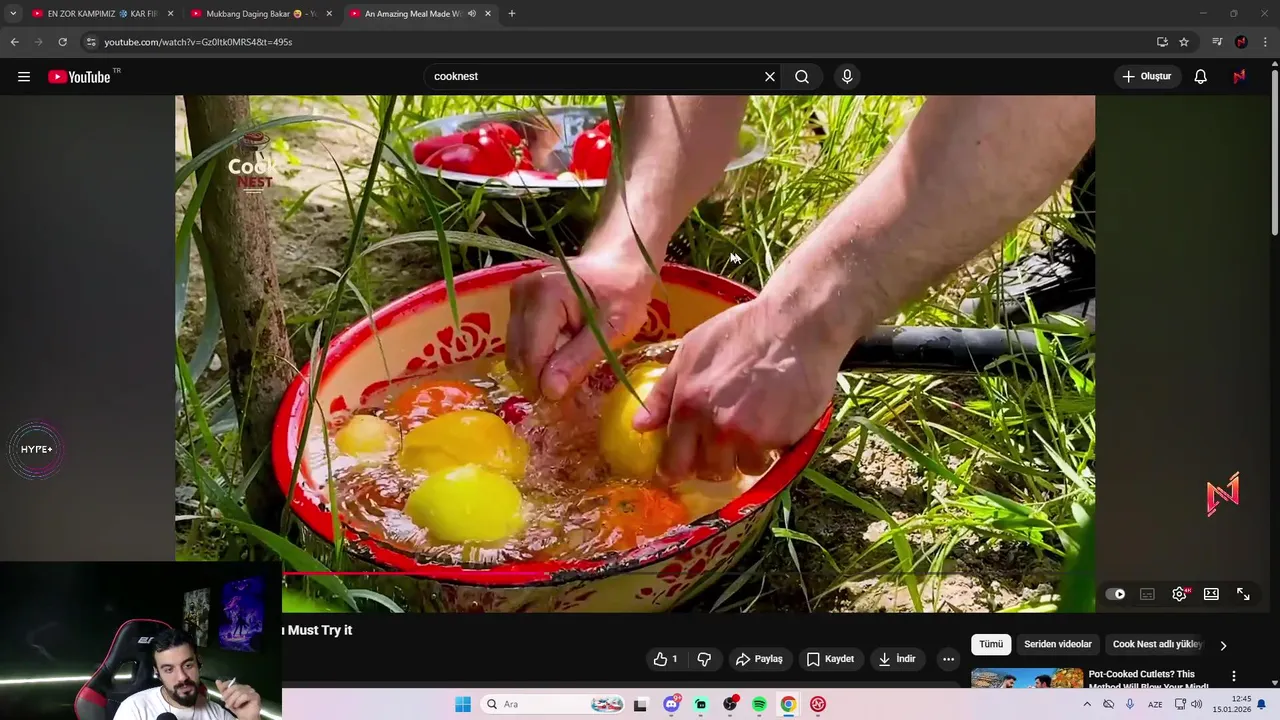Show hidden system tray icons chevron
This screenshot has width=1280, height=720.
(1087, 704)
